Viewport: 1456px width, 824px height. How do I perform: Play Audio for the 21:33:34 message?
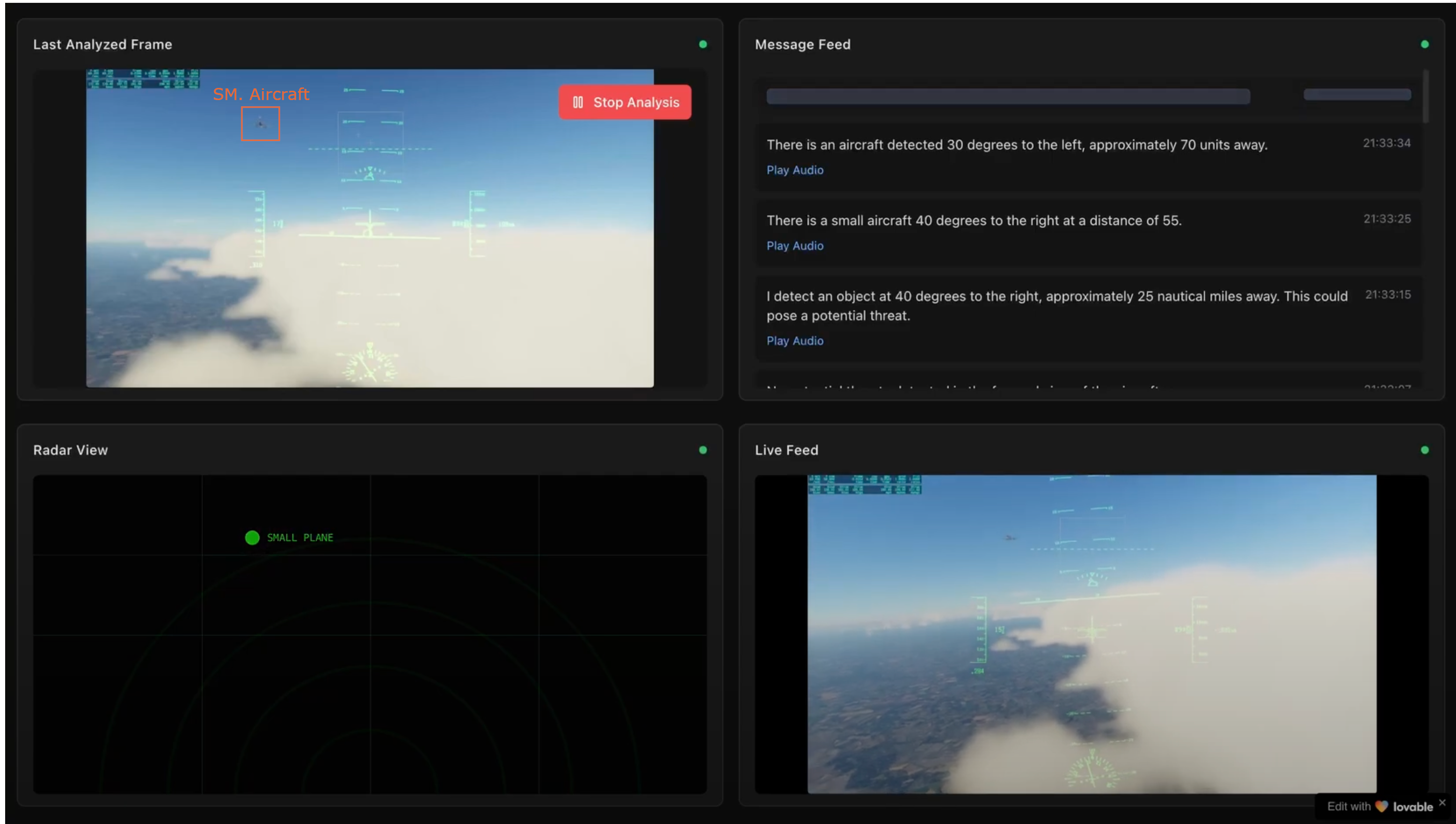coord(794,170)
